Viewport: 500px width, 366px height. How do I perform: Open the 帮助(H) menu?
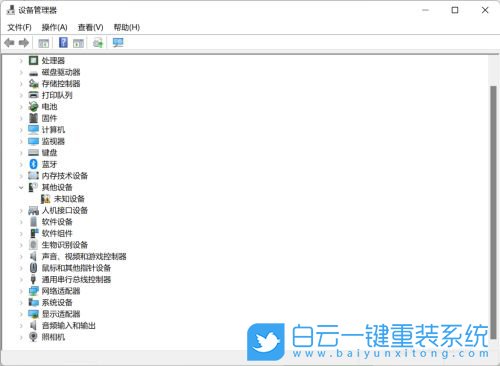pyautogui.click(x=127, y=27)
